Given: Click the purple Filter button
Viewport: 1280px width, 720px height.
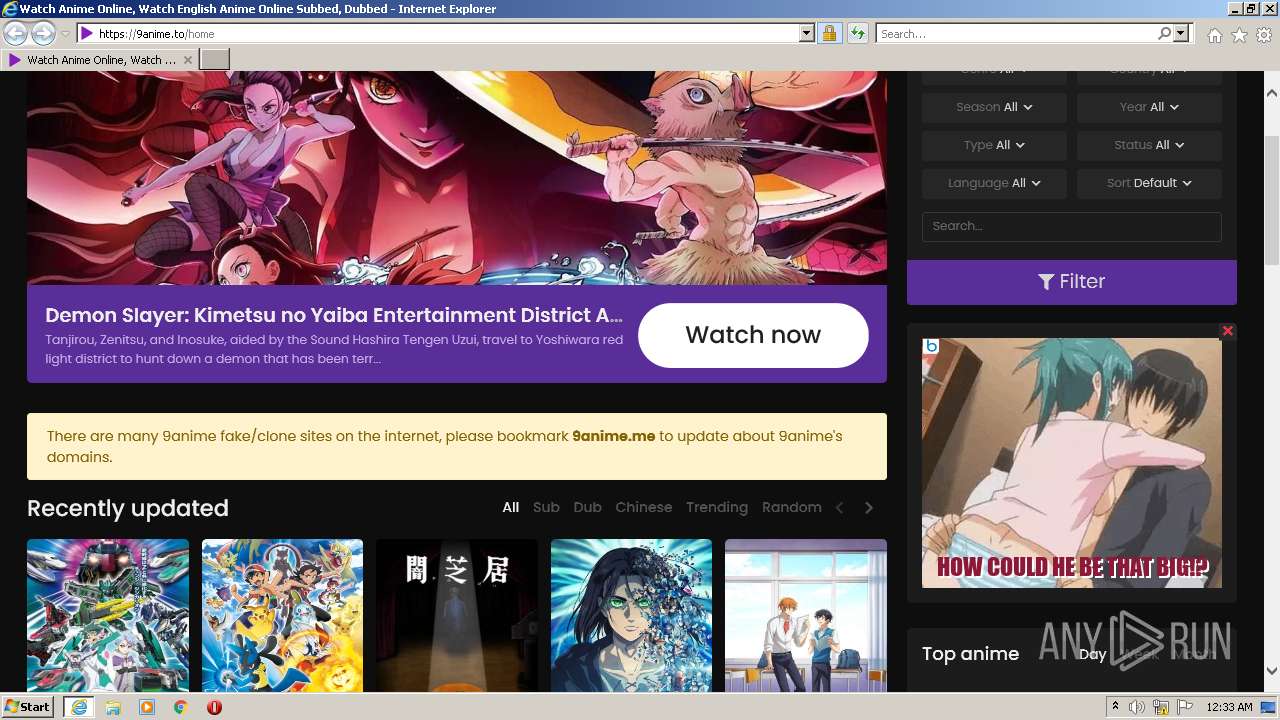Looking at the screenshot, I should pos(1072,282).
